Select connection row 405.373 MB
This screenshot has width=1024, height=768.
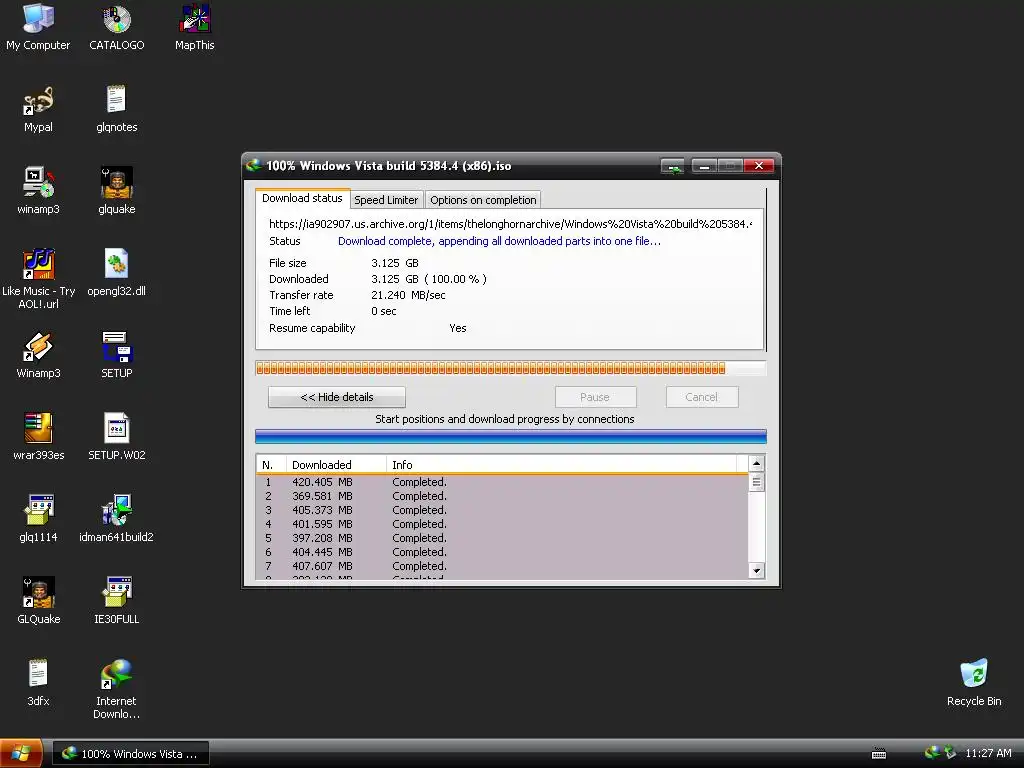pyautogui.click(x=502, y=510)
